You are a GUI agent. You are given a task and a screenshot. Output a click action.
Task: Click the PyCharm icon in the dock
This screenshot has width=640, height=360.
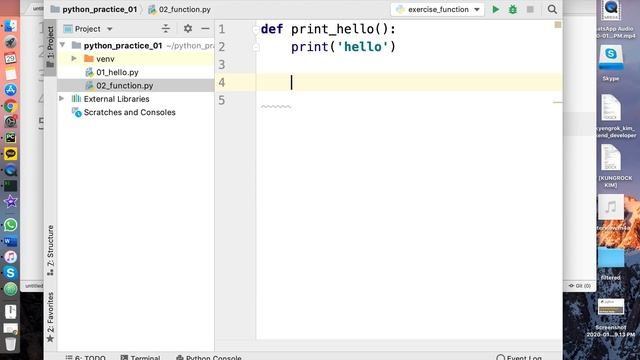[x=10, y=138]
